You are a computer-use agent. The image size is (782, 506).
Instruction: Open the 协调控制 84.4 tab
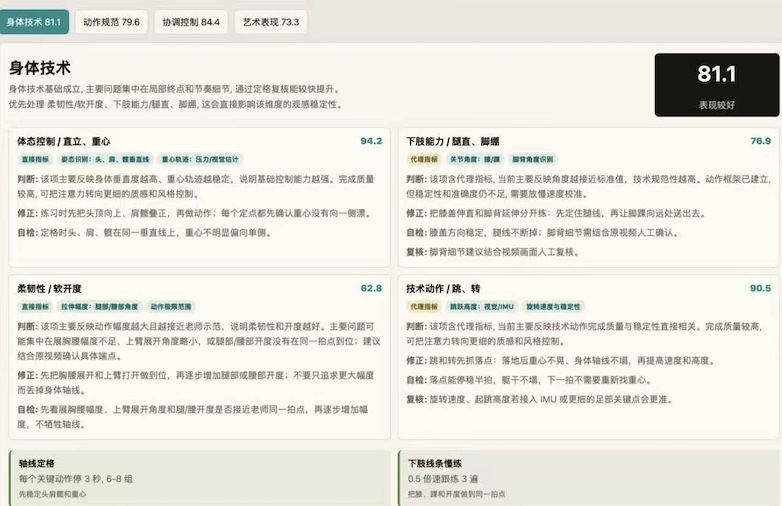pyautogui.click(x=191, y=22)
